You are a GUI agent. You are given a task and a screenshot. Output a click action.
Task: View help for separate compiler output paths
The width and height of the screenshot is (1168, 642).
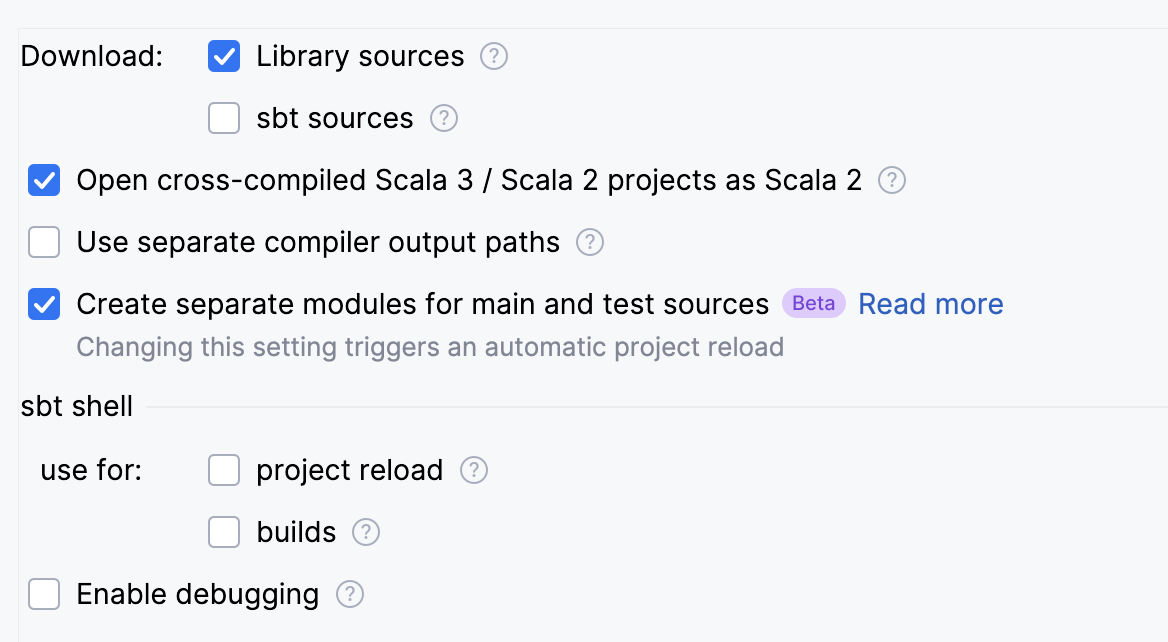pos(589,242)
